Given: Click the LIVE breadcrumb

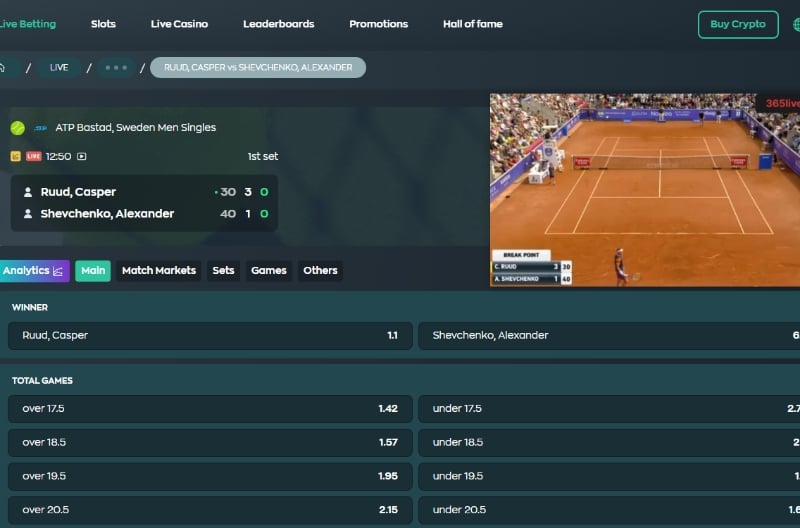Looking at the screenshot, I should (59, 67).
